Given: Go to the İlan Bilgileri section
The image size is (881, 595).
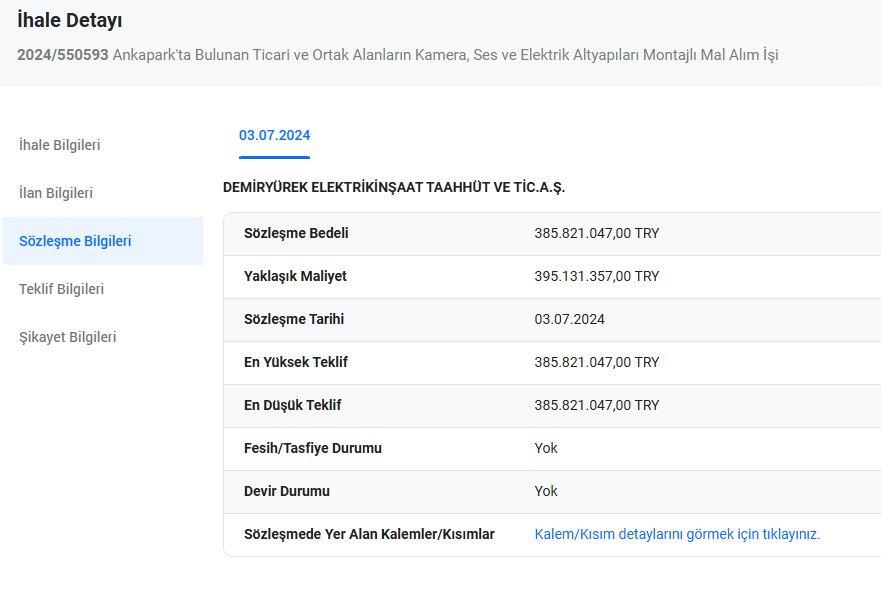Looking at the screenshot, I should (56, 193).
